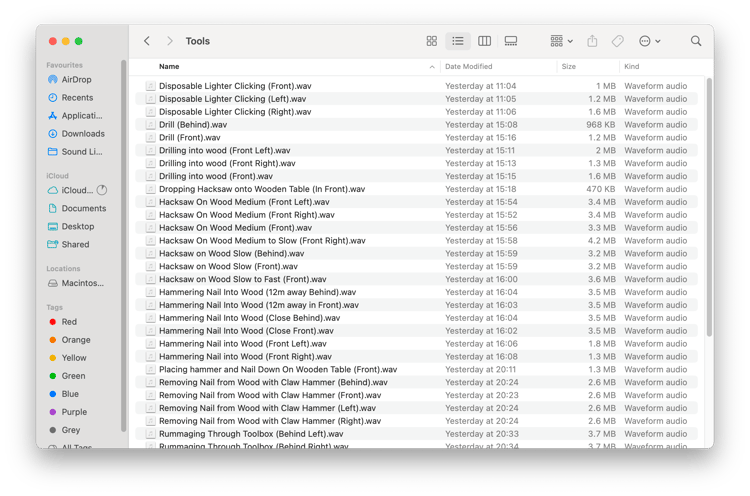750x496 pixels.
Task: Select Drill (Front).wav file
Action: 416,138
